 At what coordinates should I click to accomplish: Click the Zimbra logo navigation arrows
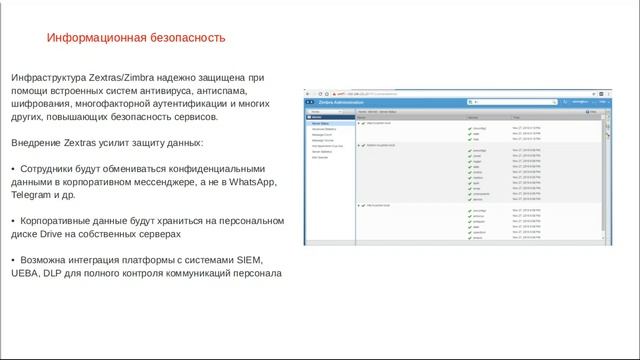[310, 102]
